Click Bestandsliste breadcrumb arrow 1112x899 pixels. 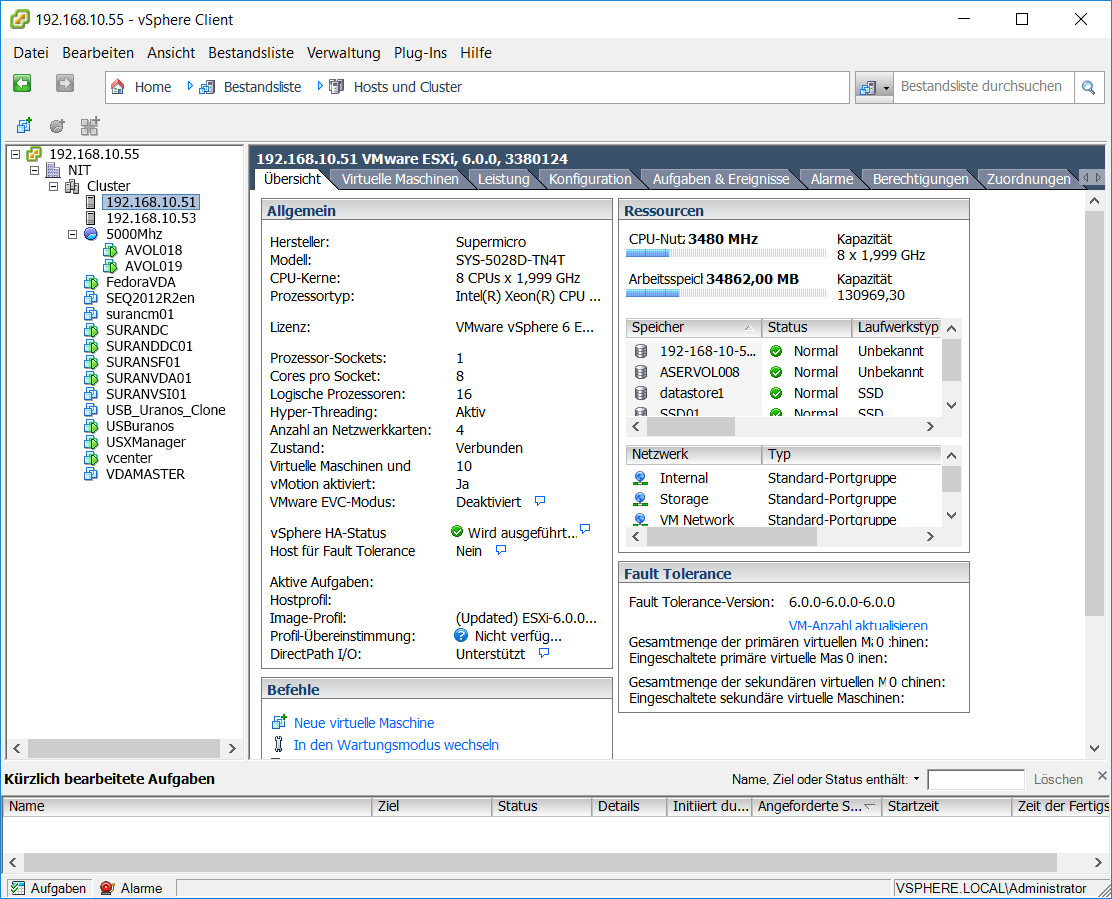pyautogui.click(x=190, y=86)
